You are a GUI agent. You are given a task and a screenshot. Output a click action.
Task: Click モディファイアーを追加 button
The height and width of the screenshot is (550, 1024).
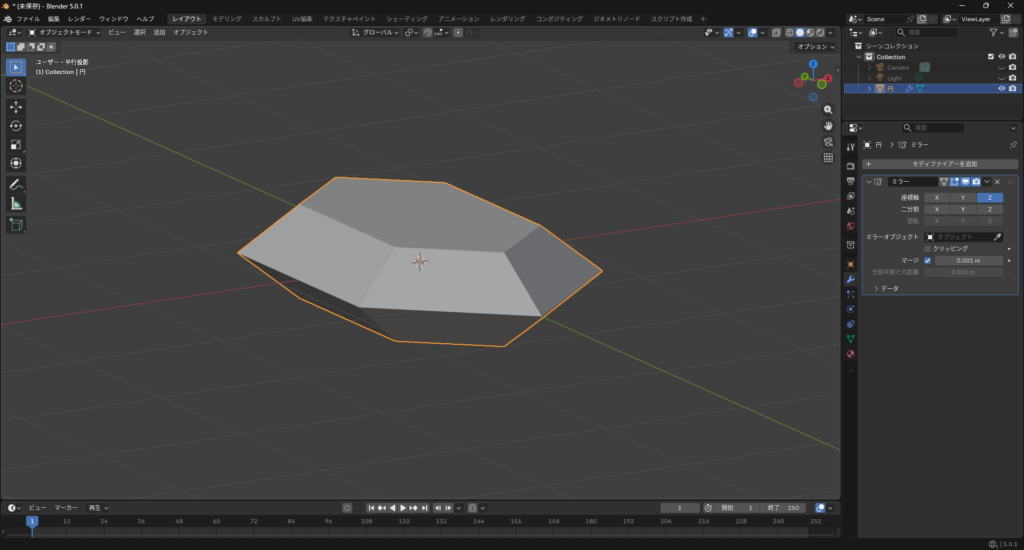point(940,163)
